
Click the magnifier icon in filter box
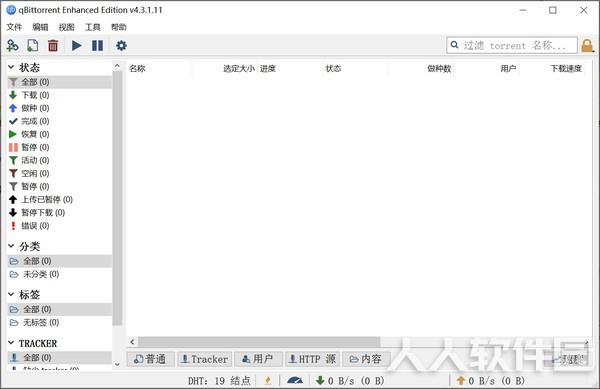(454, 45)
